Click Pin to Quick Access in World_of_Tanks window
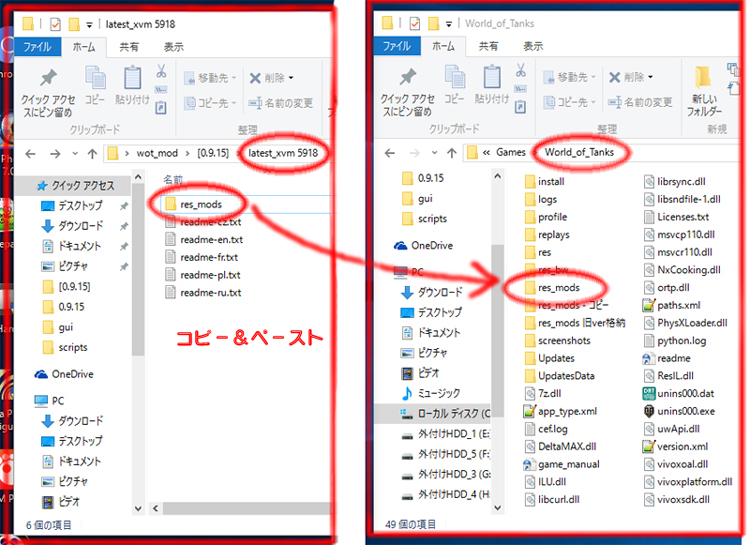This screenshot has height=545, width=750. pyautogui.click(x=407, y=93)
